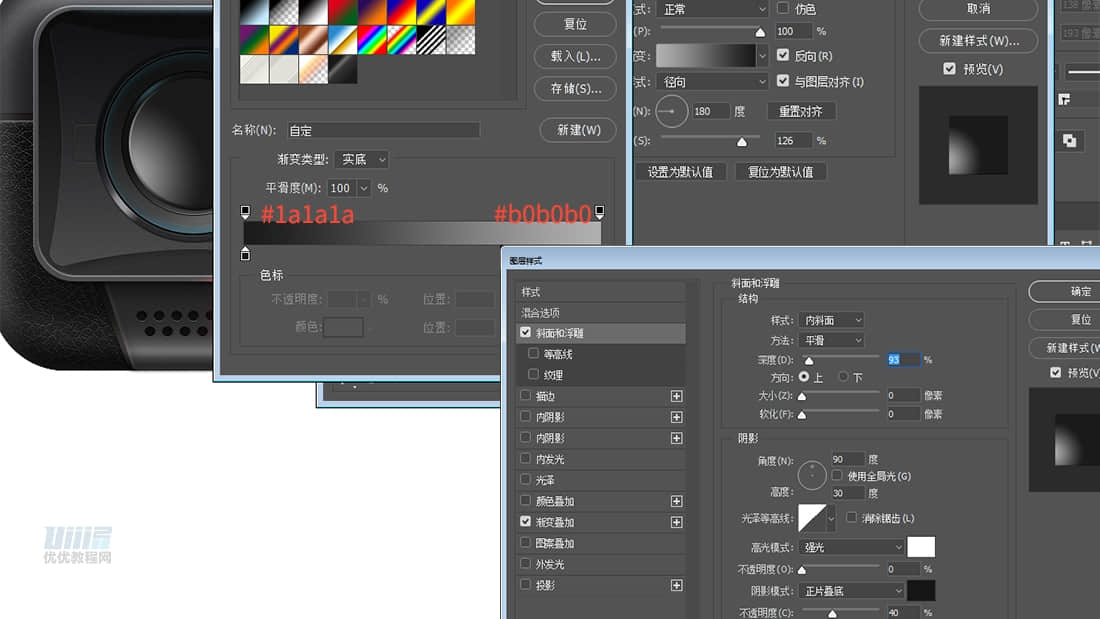Enable the 等高线 checkbox
The width and height of the screenshot is (1100, 619).
[534, 354]
